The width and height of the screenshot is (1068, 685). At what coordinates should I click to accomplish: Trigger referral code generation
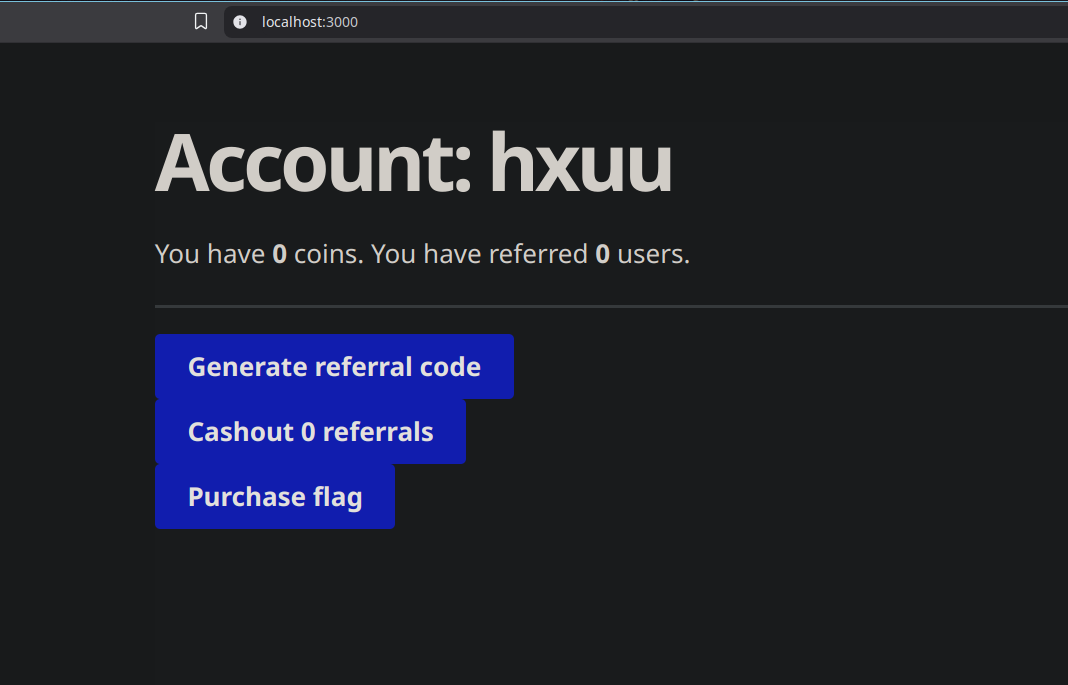coord(334,366)
